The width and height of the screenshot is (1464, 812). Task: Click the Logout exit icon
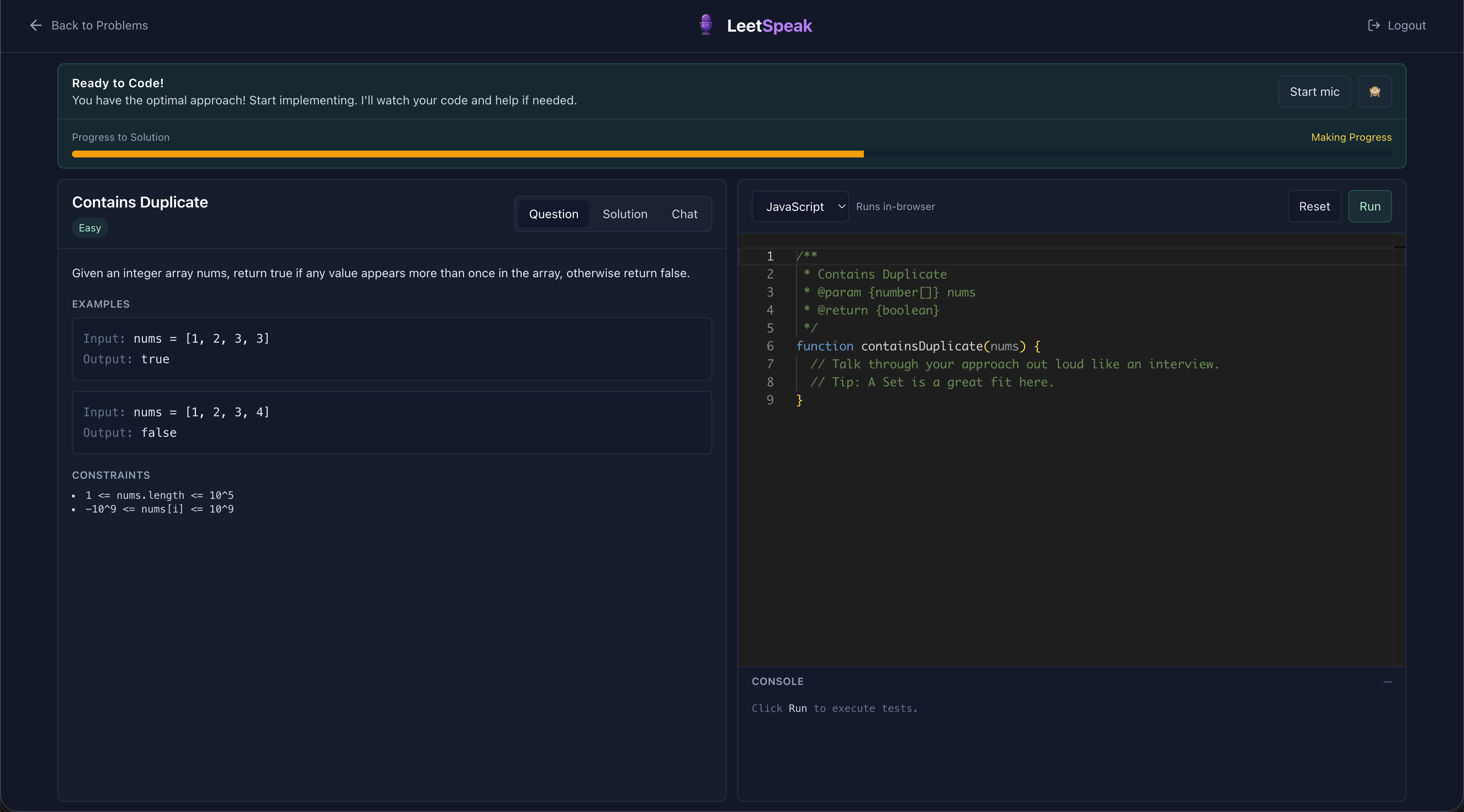(x=1373, y=25)
